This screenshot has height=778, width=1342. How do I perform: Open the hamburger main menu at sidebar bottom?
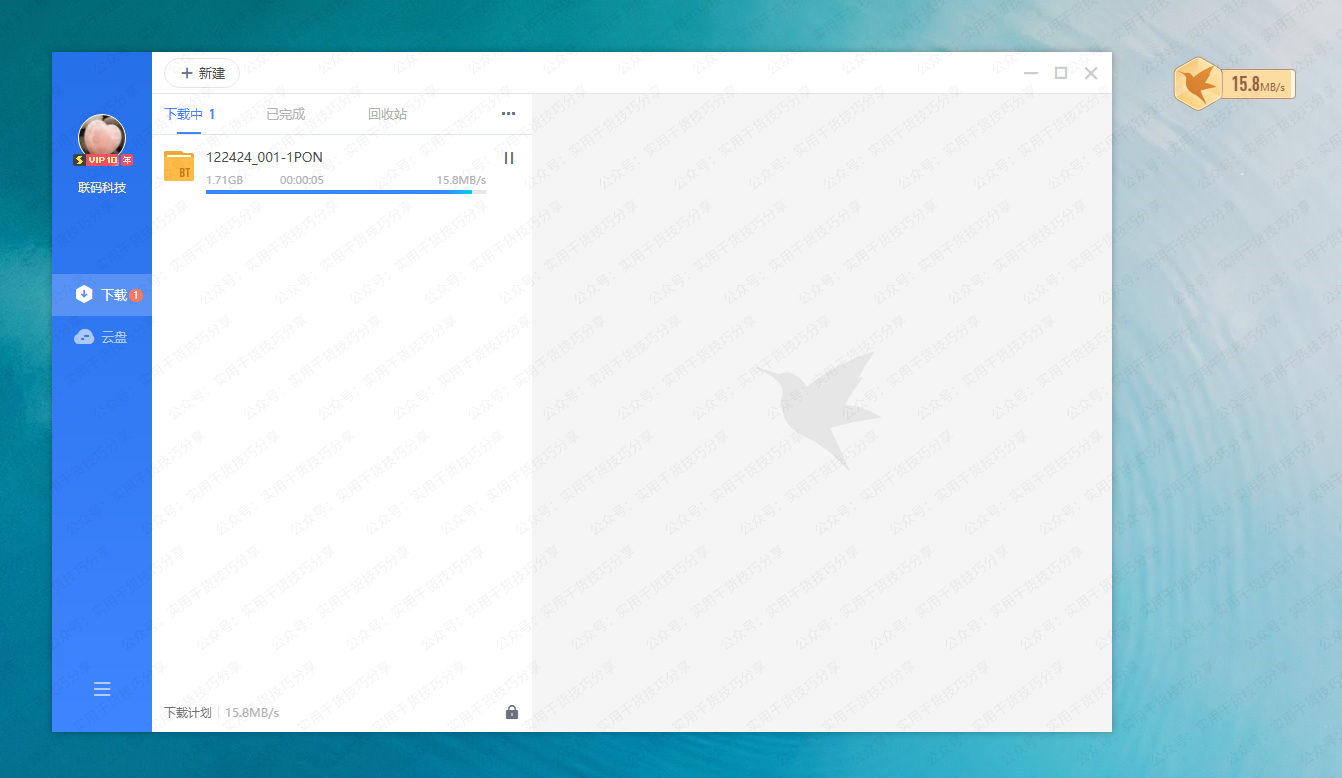pos(102,689)
